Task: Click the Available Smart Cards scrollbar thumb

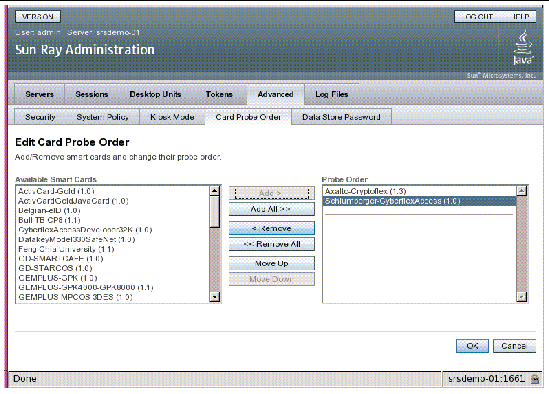Action: pos(214,212)
